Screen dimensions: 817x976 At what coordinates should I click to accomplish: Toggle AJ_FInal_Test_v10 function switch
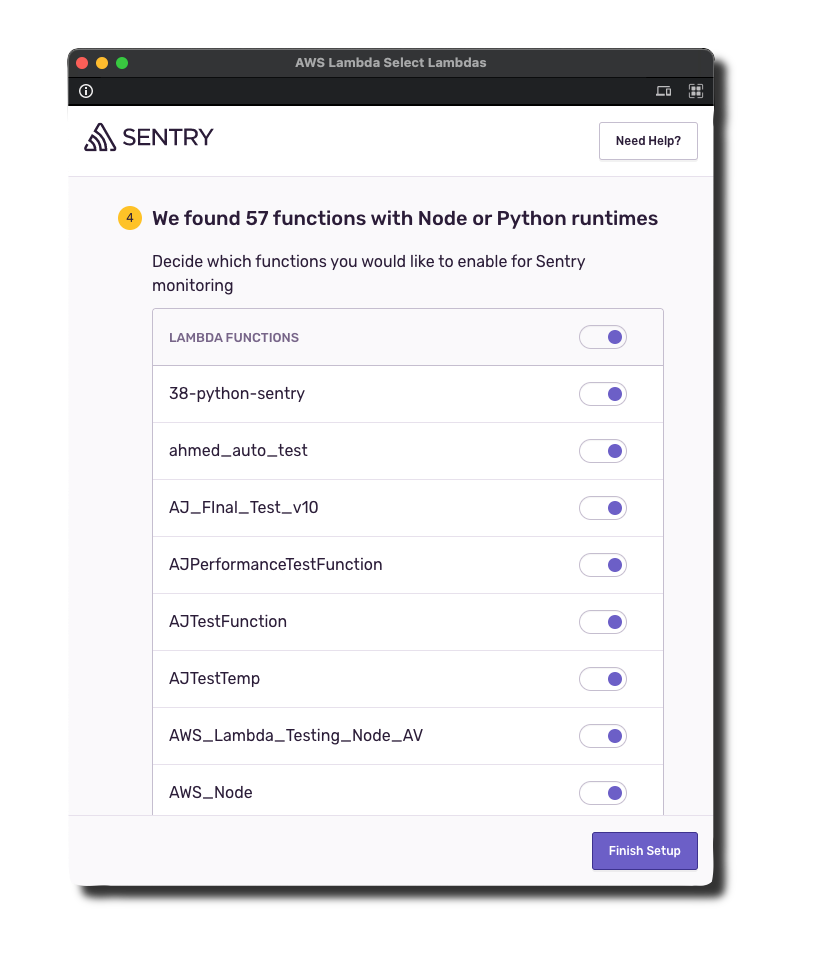(603, 508)
